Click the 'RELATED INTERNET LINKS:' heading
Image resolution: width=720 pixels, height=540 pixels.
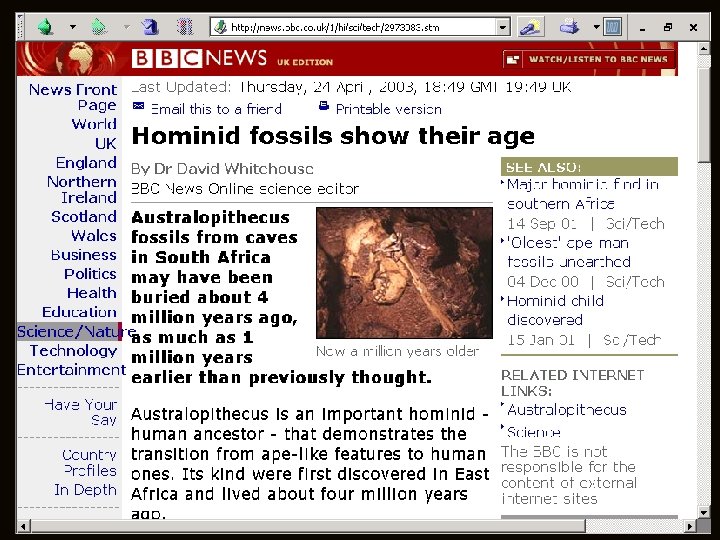tap(573, 382)
